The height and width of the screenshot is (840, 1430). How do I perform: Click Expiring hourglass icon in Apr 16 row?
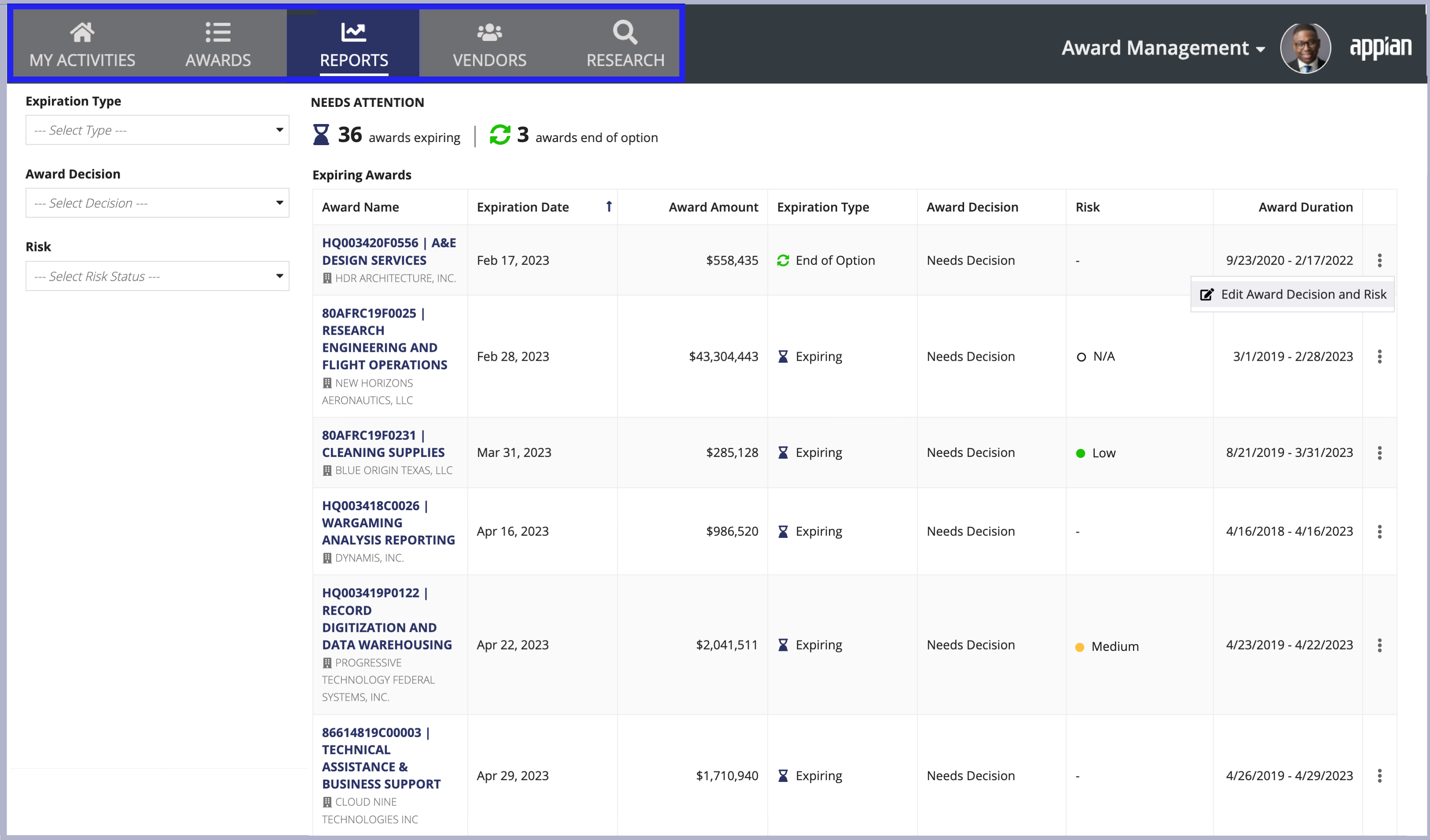(783, 531)
